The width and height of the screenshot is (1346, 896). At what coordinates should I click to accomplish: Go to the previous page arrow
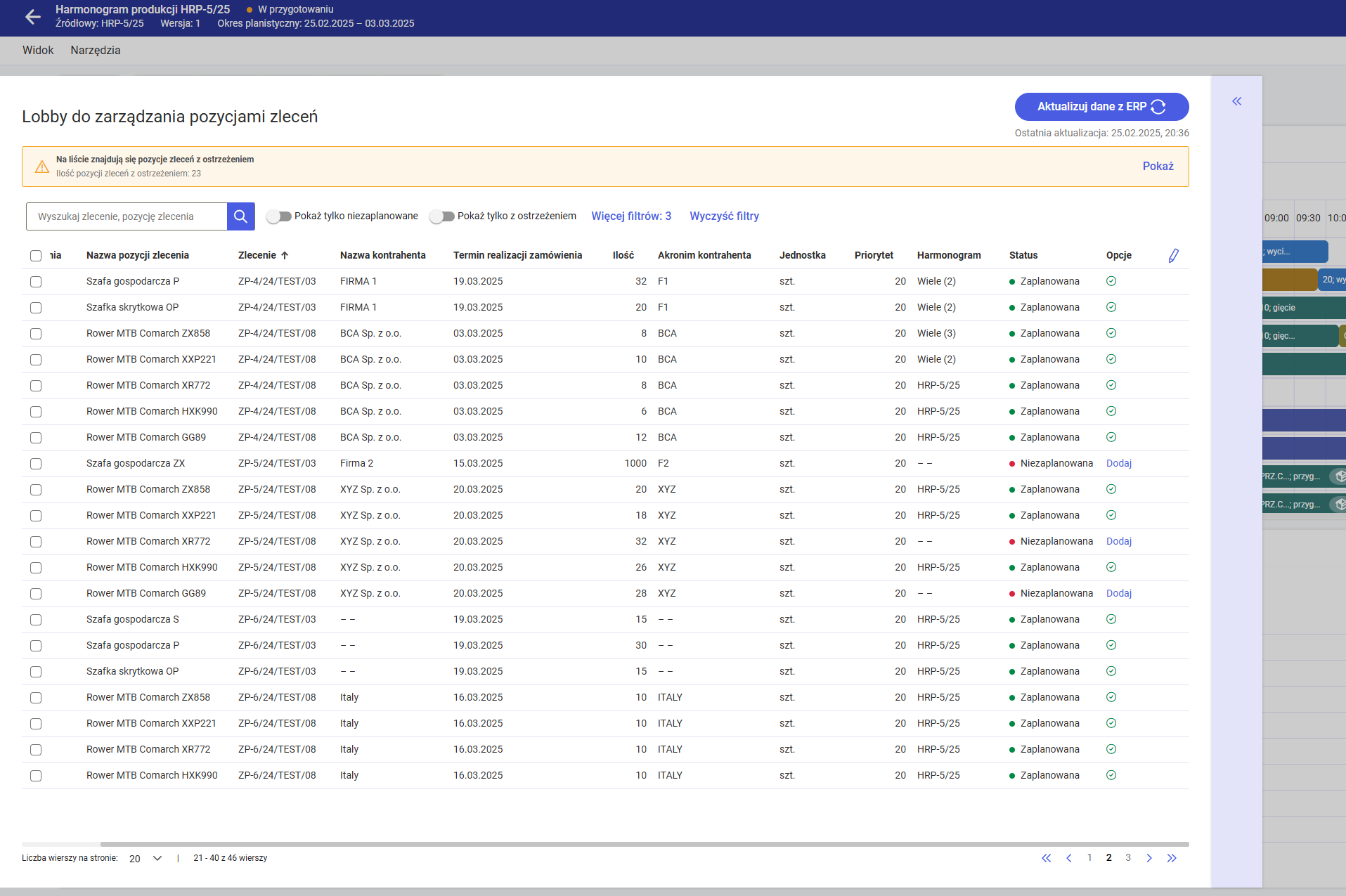[1068, 858]
